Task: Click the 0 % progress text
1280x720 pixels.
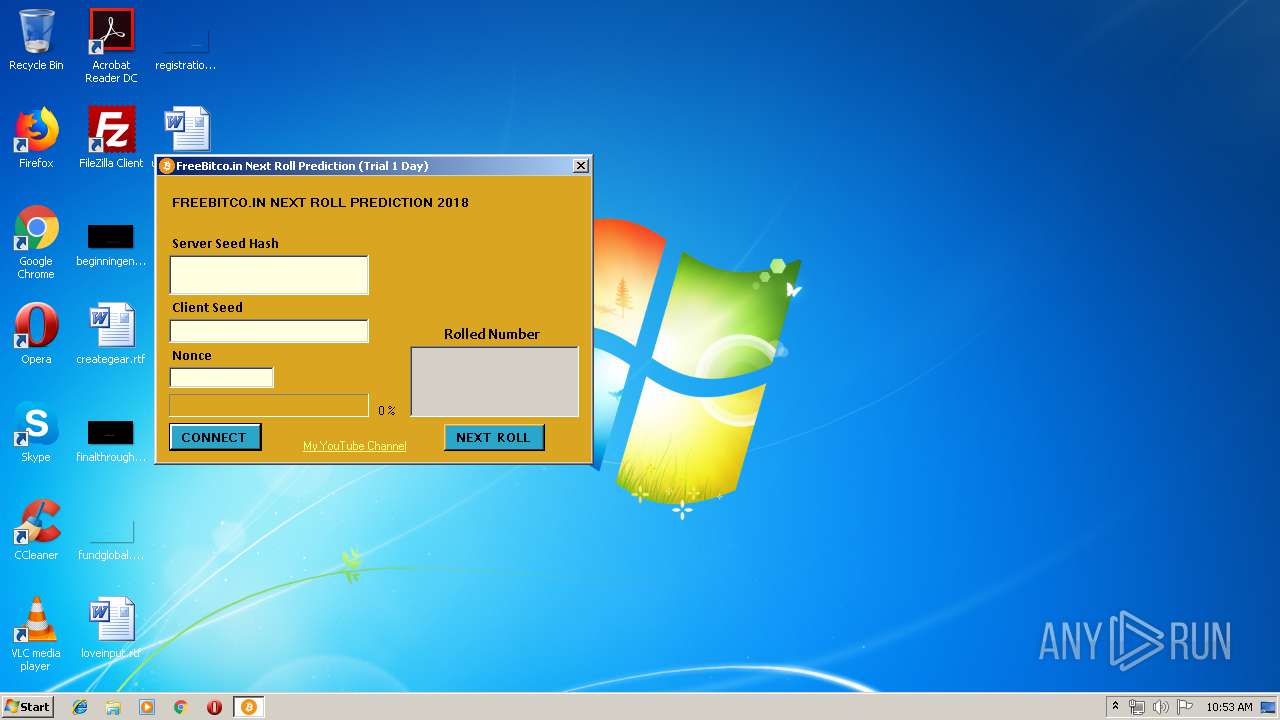Action: pos(387,411)
